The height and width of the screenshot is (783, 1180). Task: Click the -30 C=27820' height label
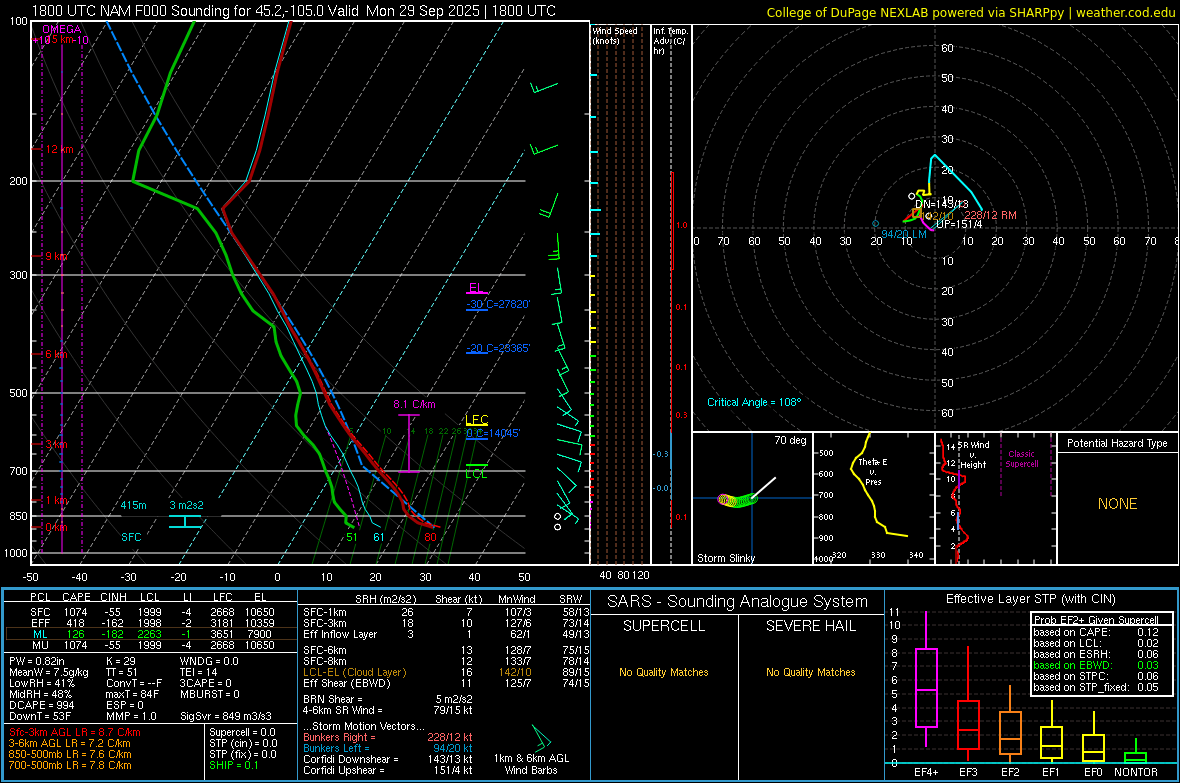pos(498,304)
